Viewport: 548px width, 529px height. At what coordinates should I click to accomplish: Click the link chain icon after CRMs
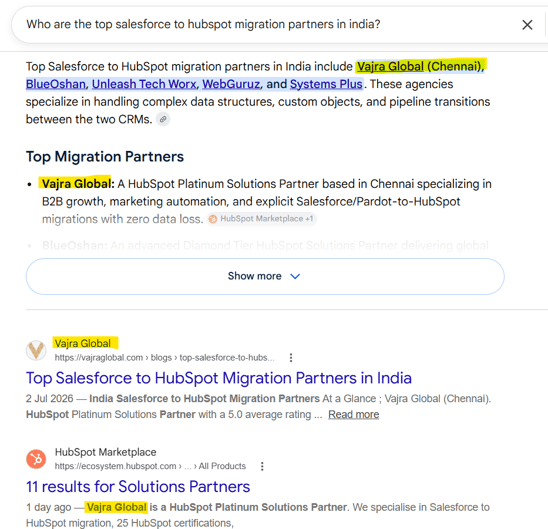coord(163,119)
